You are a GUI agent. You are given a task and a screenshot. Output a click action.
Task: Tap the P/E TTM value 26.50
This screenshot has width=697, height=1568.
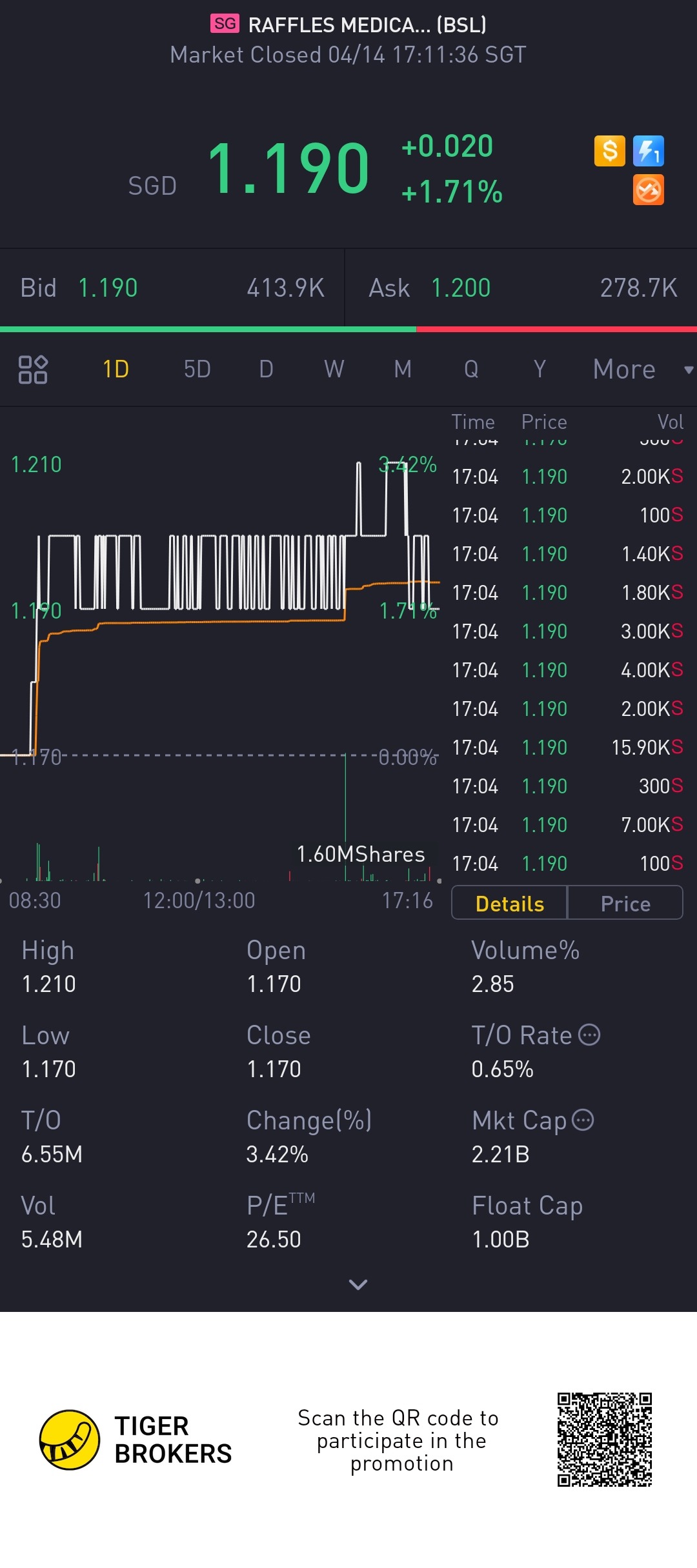(274, 1239)
